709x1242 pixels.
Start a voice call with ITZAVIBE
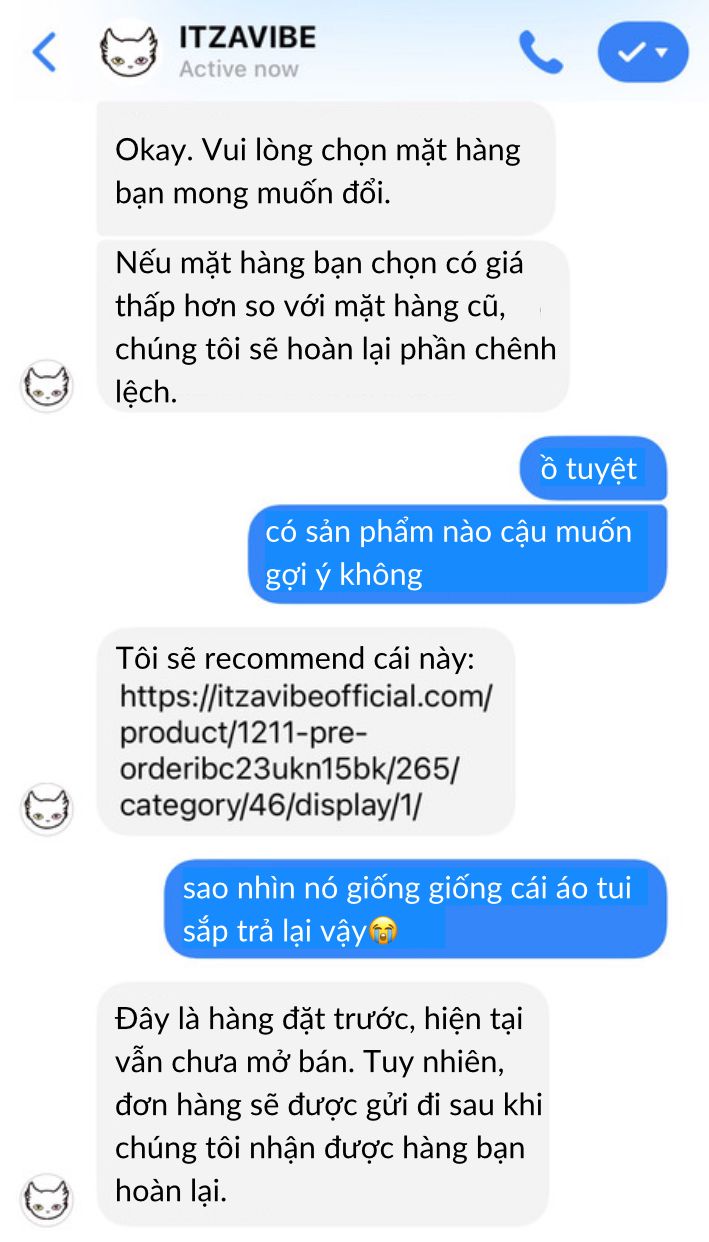[x=541, y=52]
